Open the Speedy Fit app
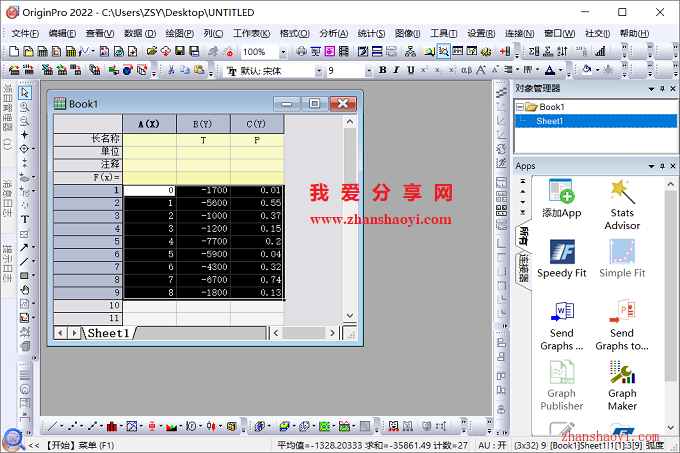Viewport: 680px width, 453px height. 562,259
